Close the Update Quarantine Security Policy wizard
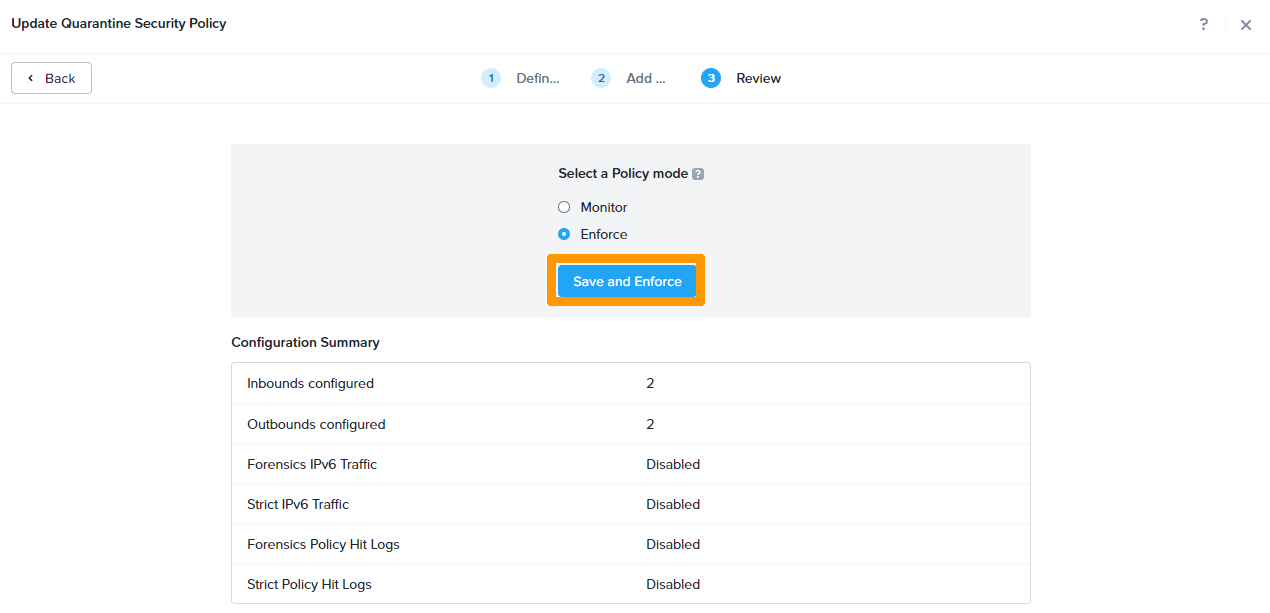Viewport: 1270px width, 613px height. (1246, 24)
